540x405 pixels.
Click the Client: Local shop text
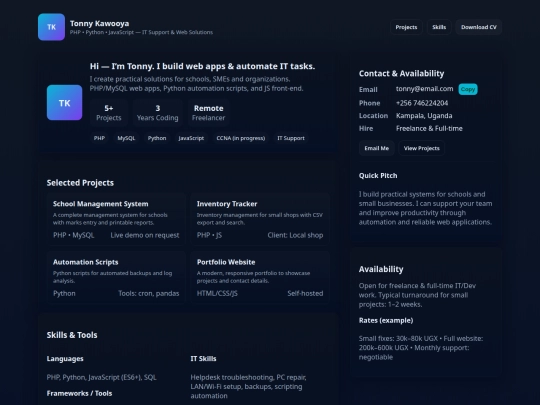pos(295,235)
